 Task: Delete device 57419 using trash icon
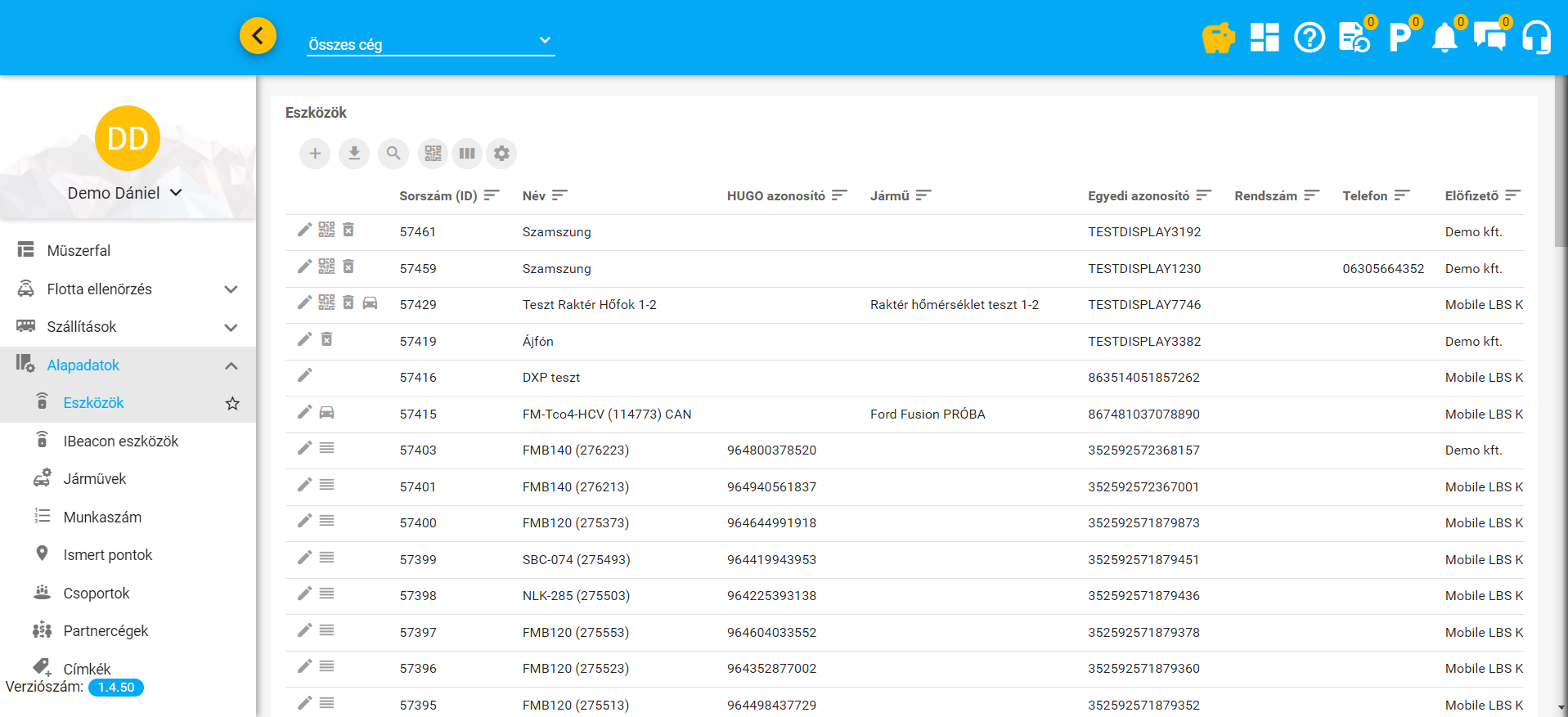[x=326, y=339]
